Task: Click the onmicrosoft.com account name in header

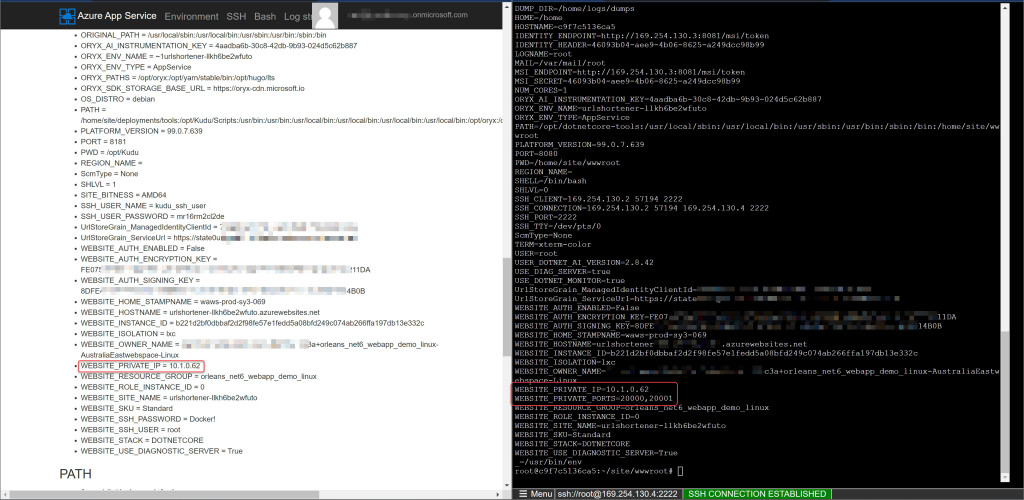Action: pyautogui.click(x=408, y=15)
